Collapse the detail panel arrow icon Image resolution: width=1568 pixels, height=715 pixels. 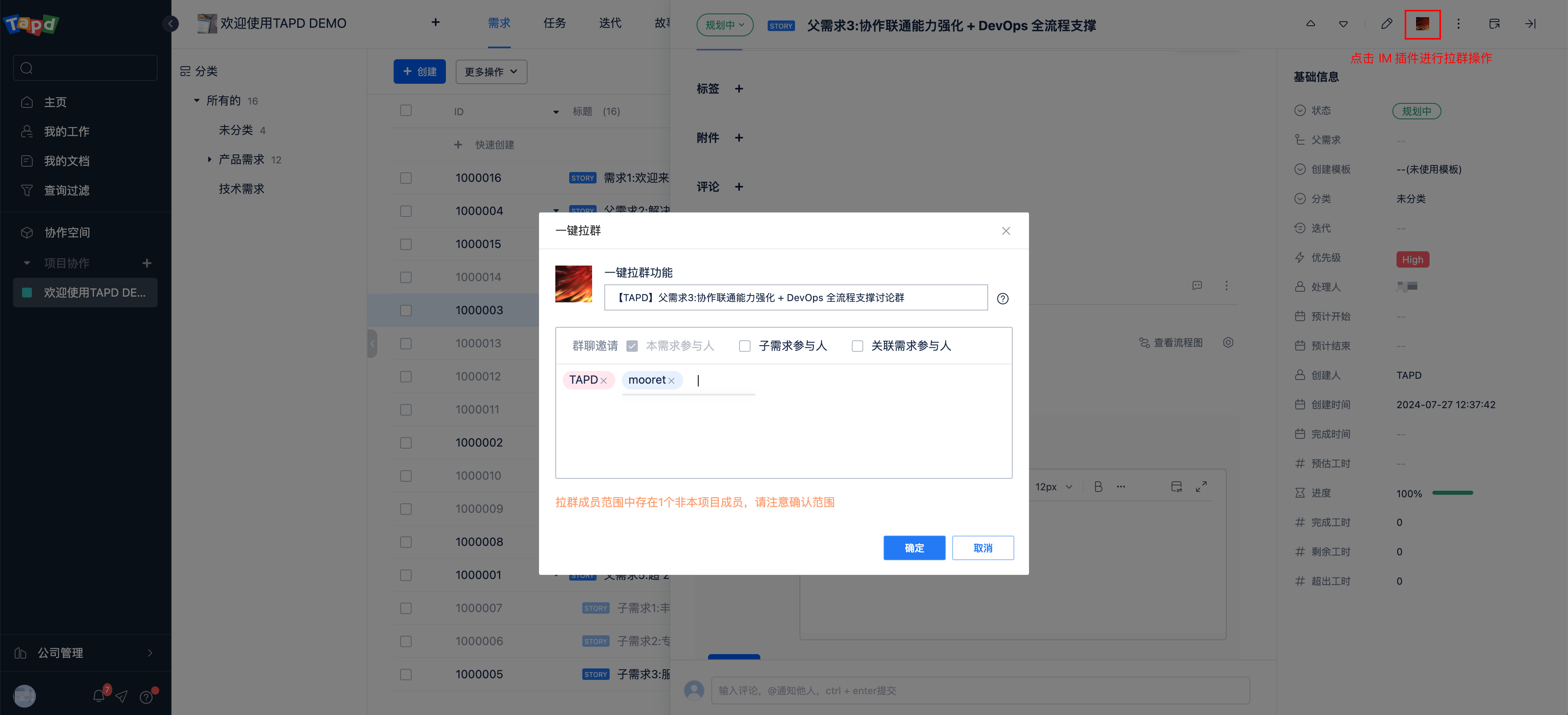tap(1530, 24)
